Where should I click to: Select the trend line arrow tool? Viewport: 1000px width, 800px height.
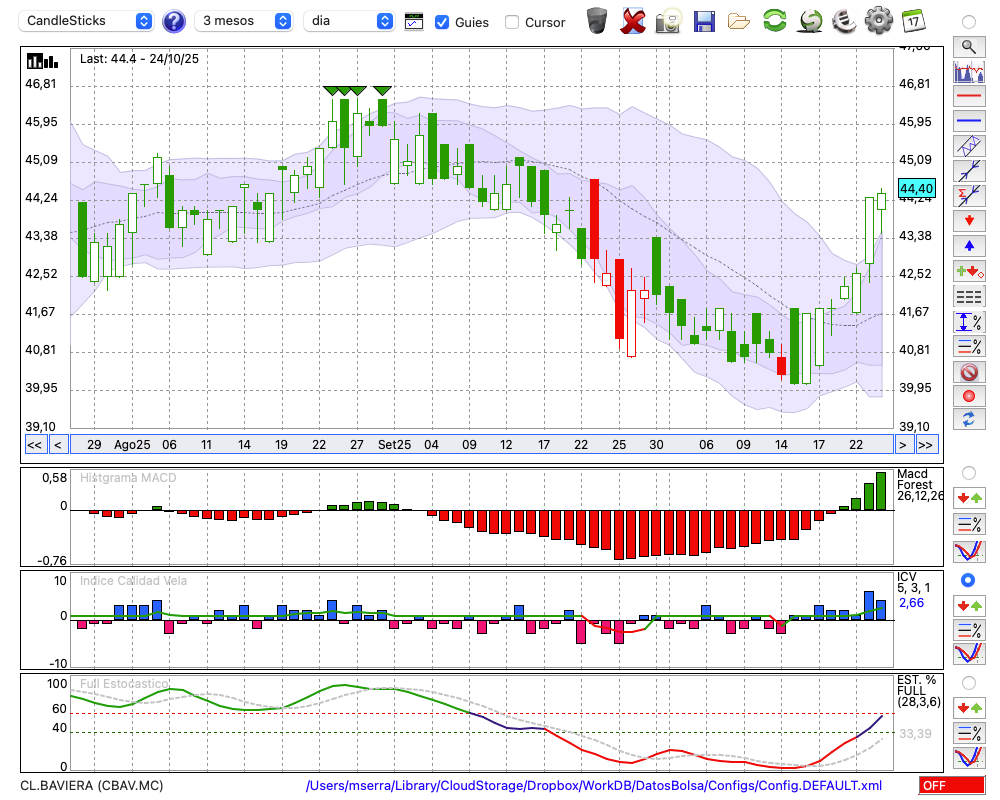pyautogui.click(x=969, y=171)
